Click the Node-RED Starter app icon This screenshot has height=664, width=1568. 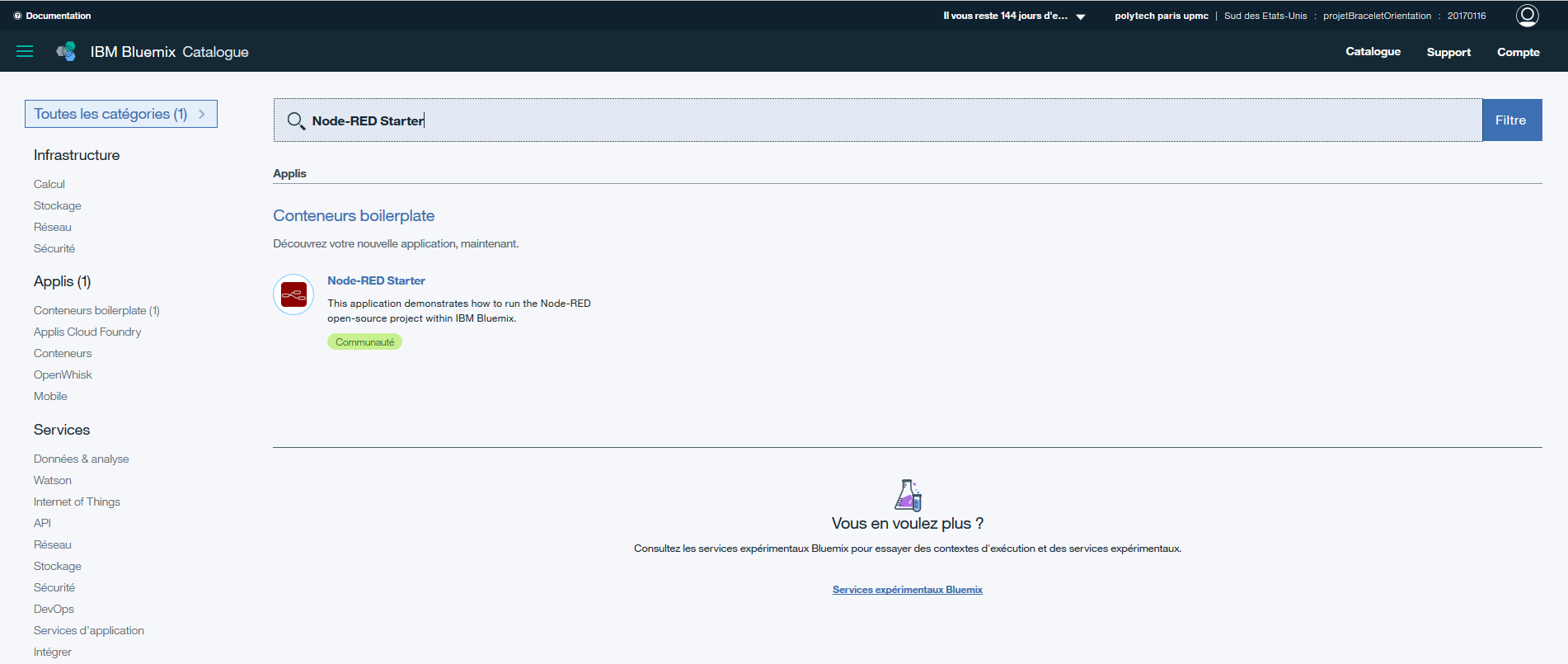tap(293, 294)
